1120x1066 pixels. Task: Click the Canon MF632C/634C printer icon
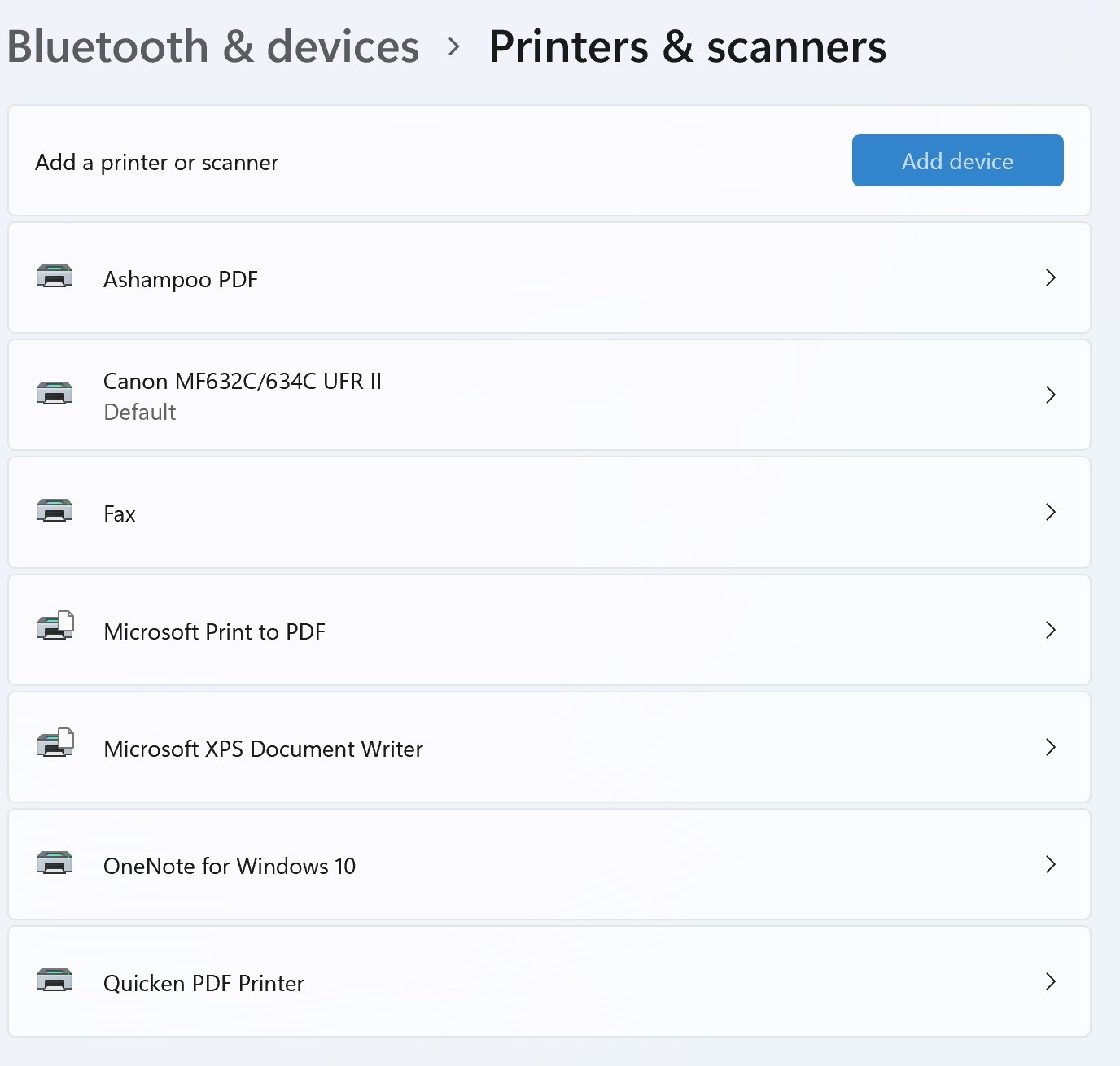click(x=55, y=394)
